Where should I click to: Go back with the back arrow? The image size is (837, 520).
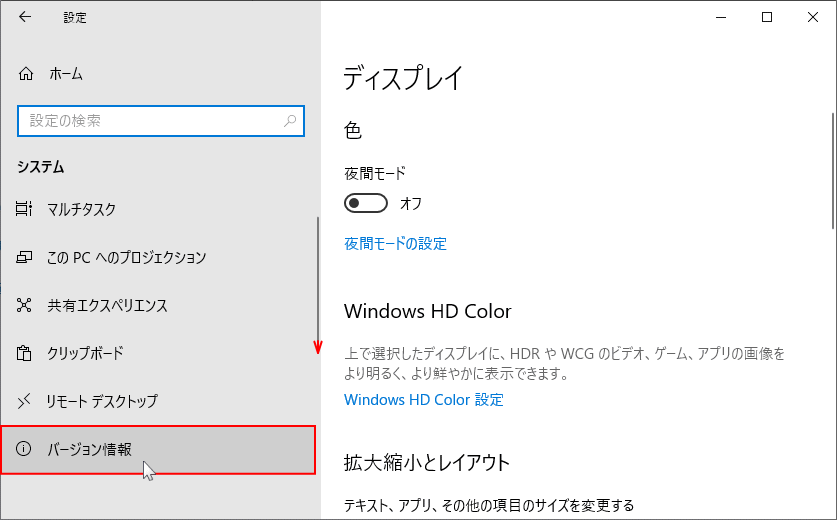coord(25,17)
